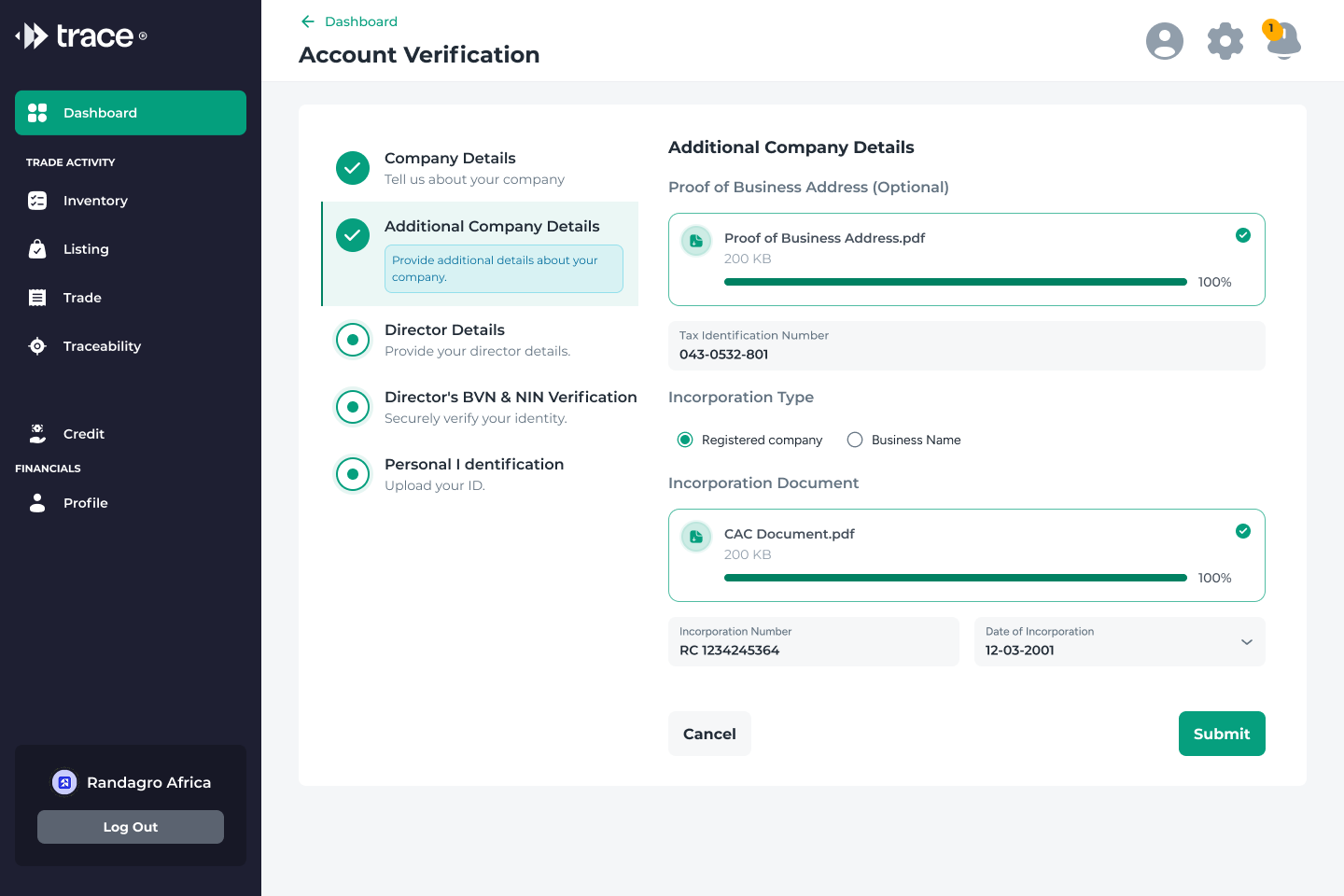This screenshot has height=896, width=1344.
Task: Select the Personal Identification step title
Action: (474, 464)
